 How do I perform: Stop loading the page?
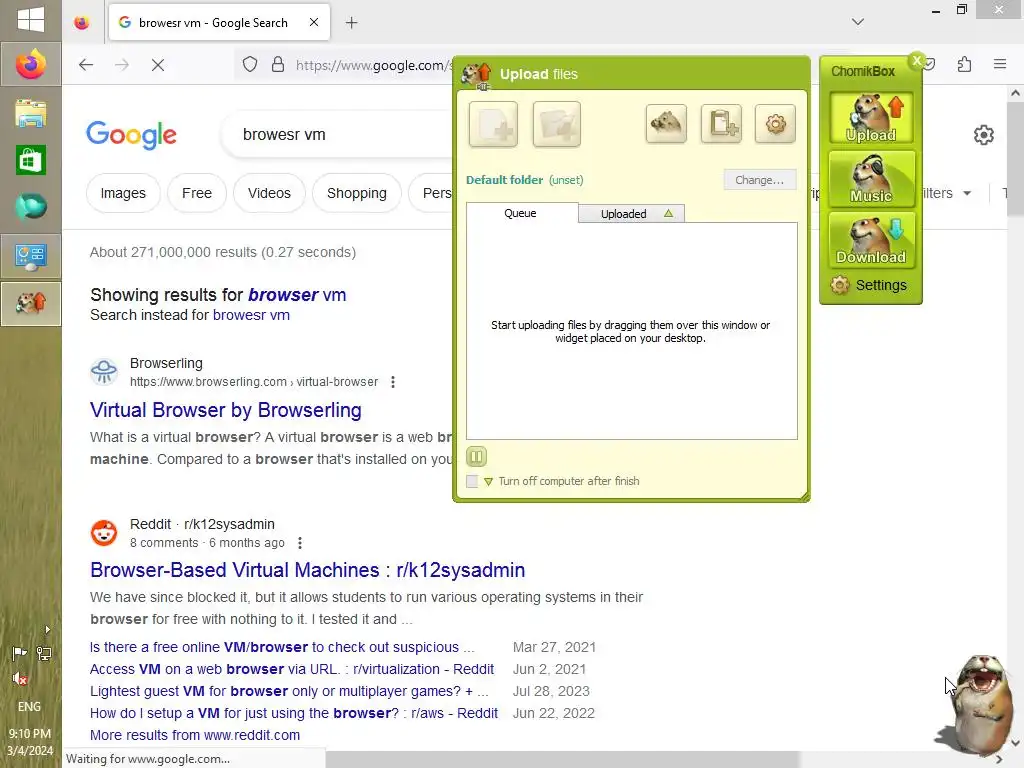point(157,65)
